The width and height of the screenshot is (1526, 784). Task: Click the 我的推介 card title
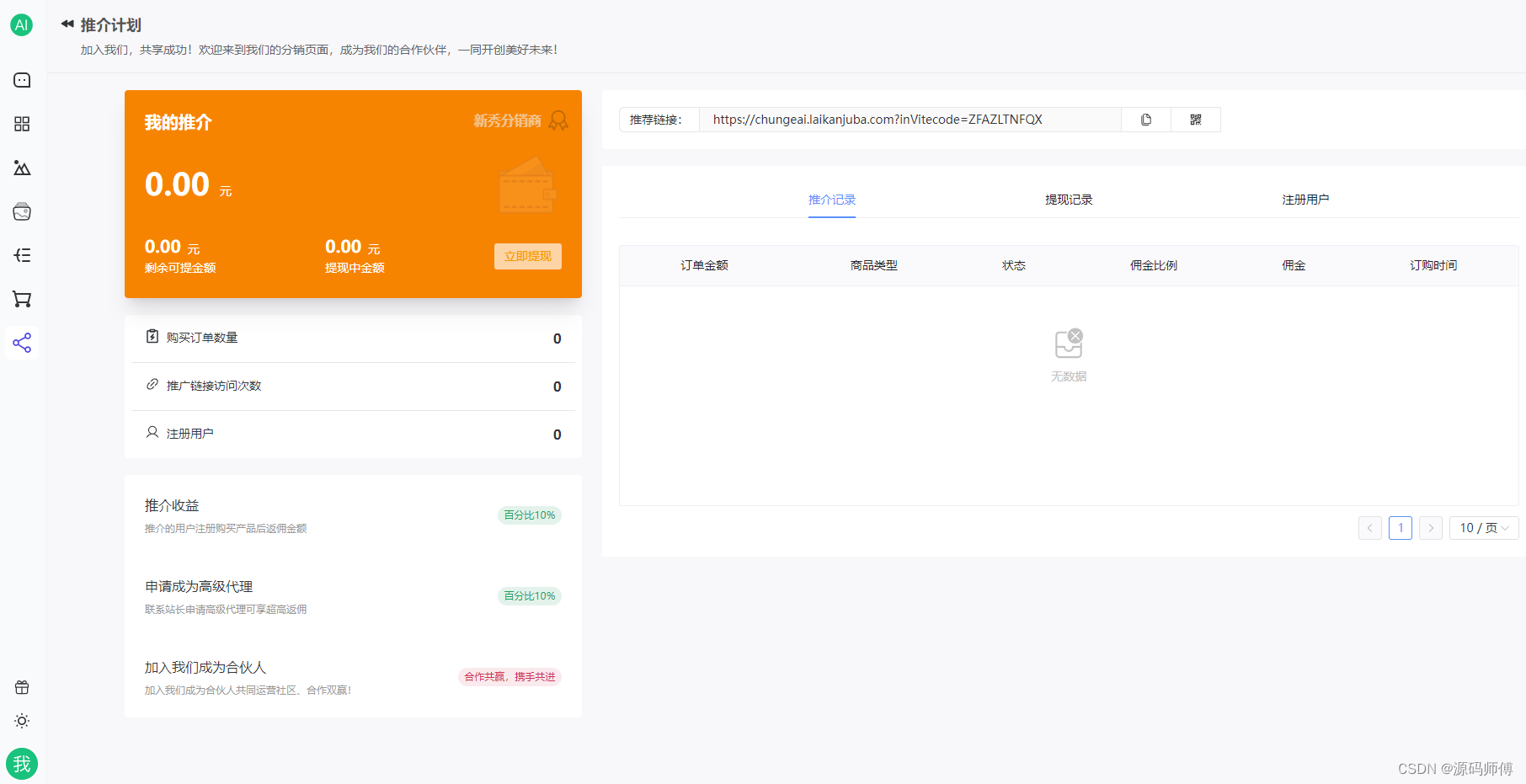(x=178, y=122)
